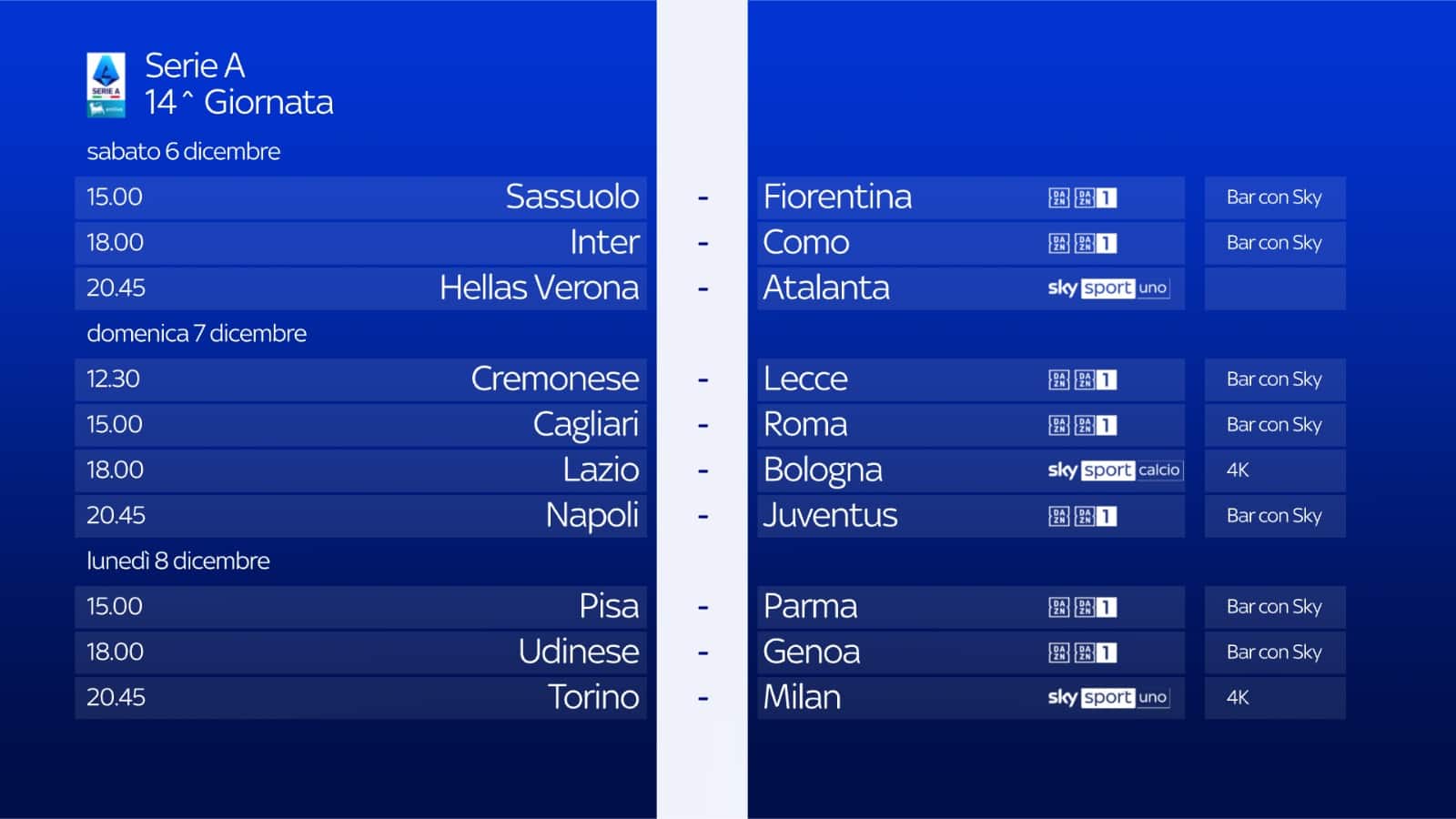The height and width of the screenshot is (819, 1456).
Task: Click the domenica 7 dicembre date header
Action: [197, 334]
